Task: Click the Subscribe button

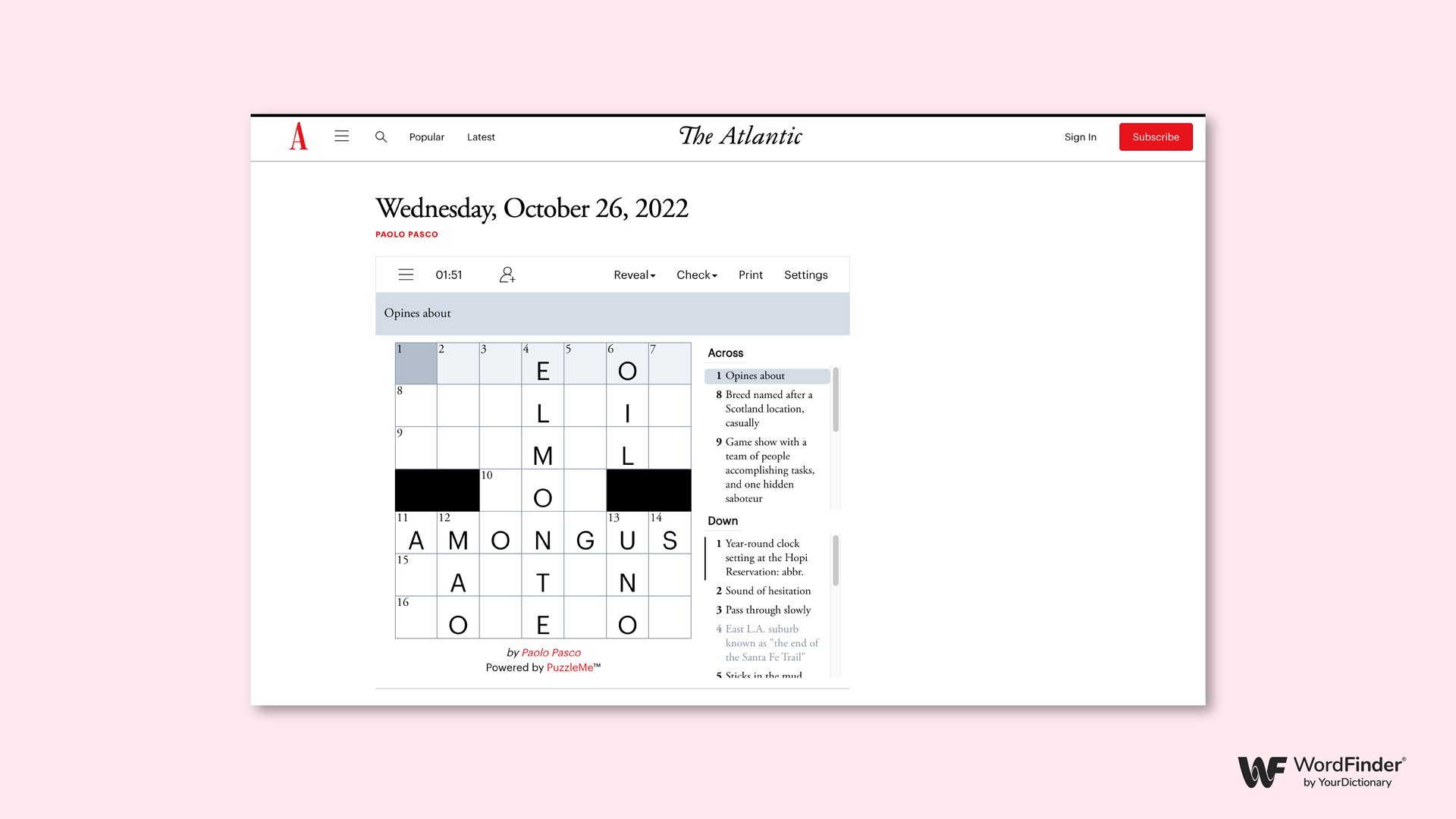Action: 1154,137
